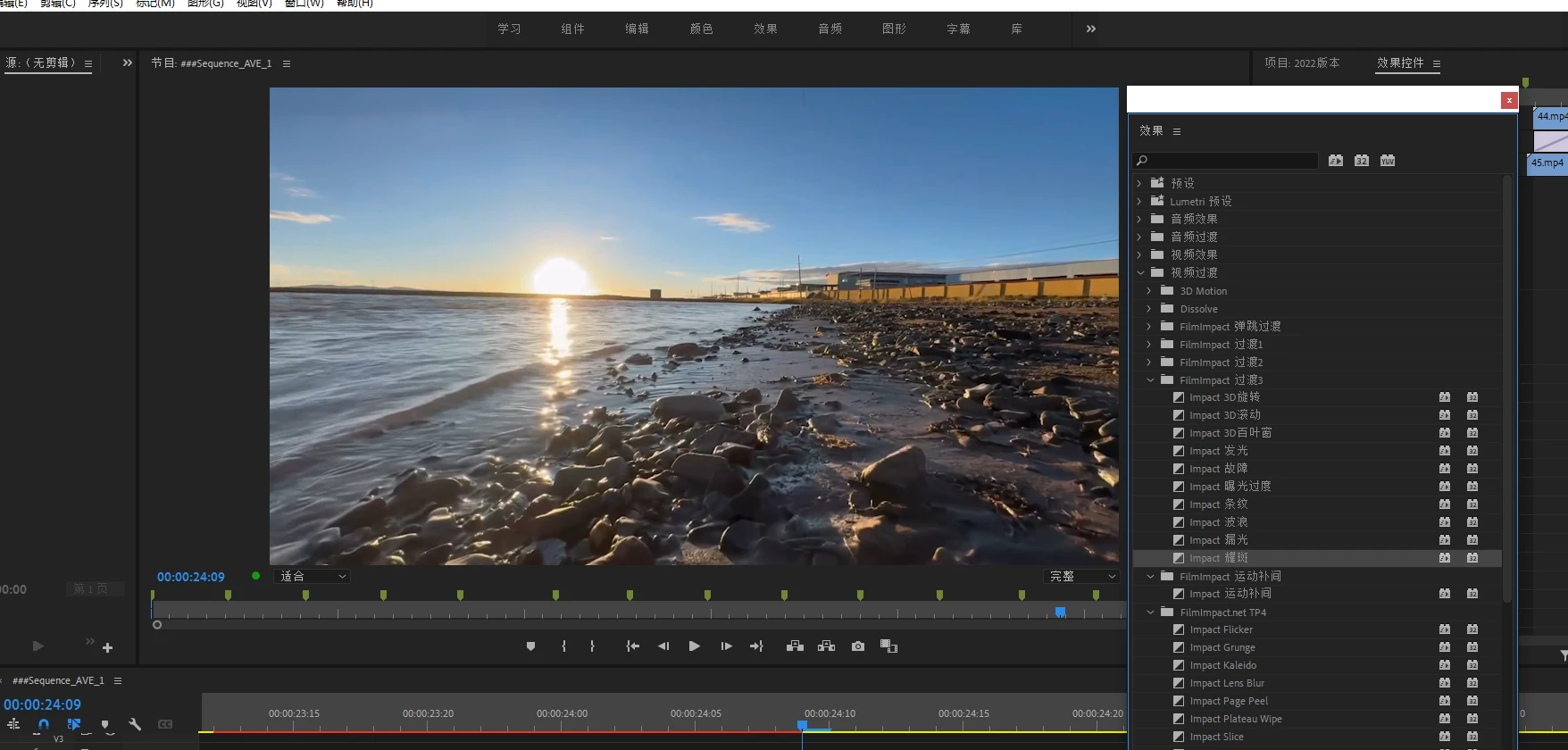Click the Add Marker button in program monitor
Viewport: 1568px width, 750px height.
(x=530, y=646)
